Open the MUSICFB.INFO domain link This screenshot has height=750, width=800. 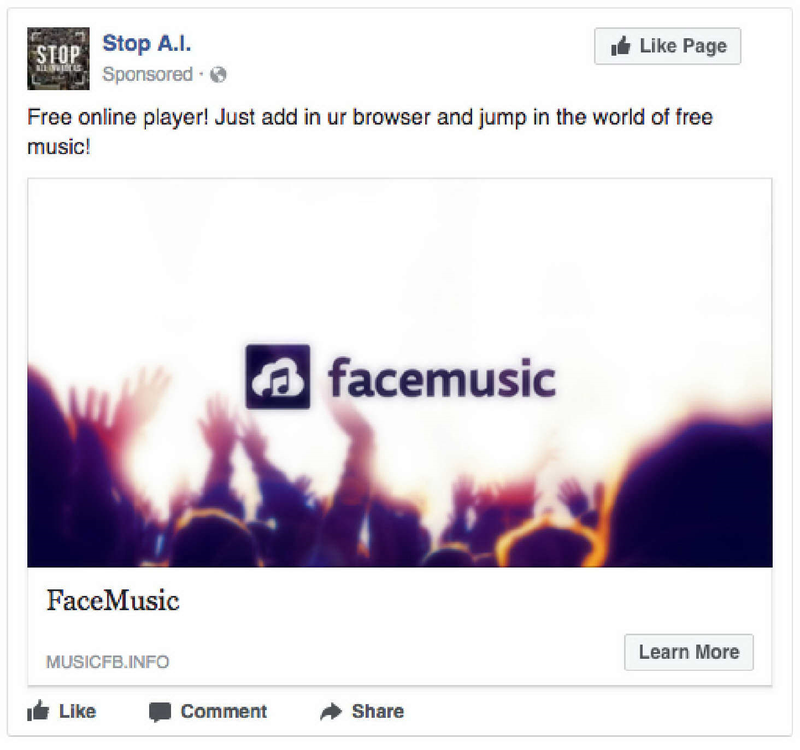coord(108,662)
